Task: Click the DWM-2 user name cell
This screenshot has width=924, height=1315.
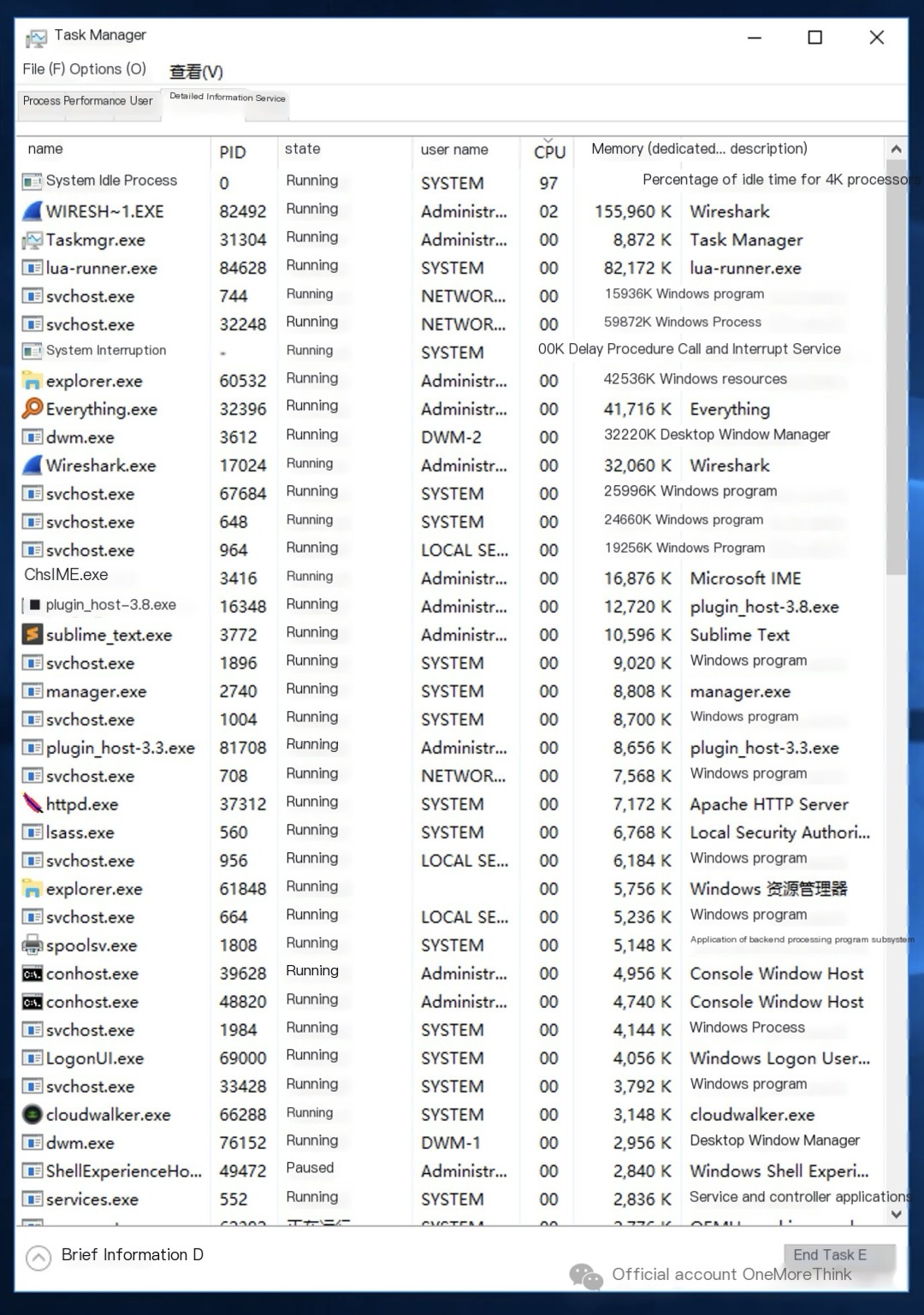Action: [x=451, y=437]
